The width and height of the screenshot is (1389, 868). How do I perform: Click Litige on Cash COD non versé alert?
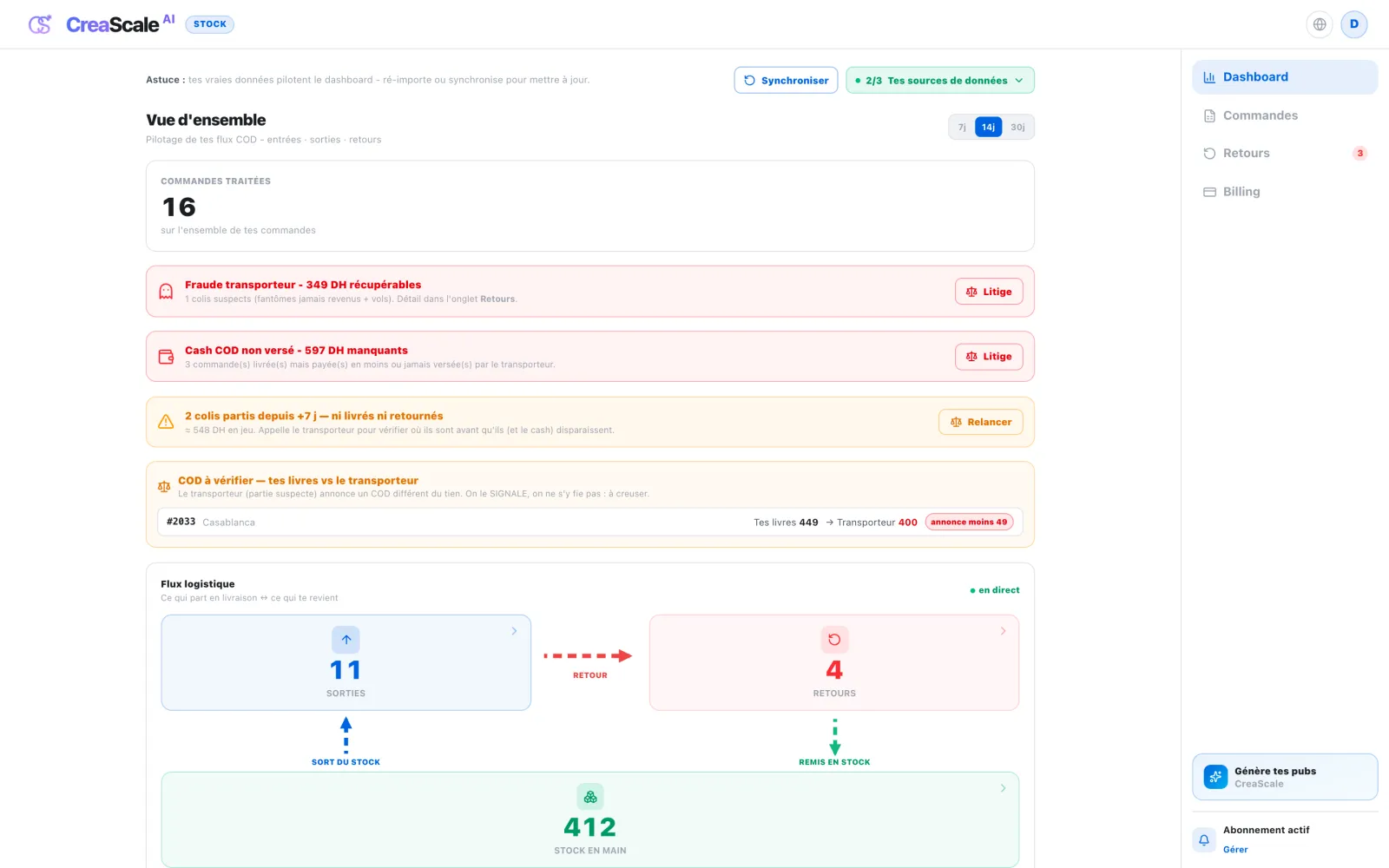(x=989, y=357)
